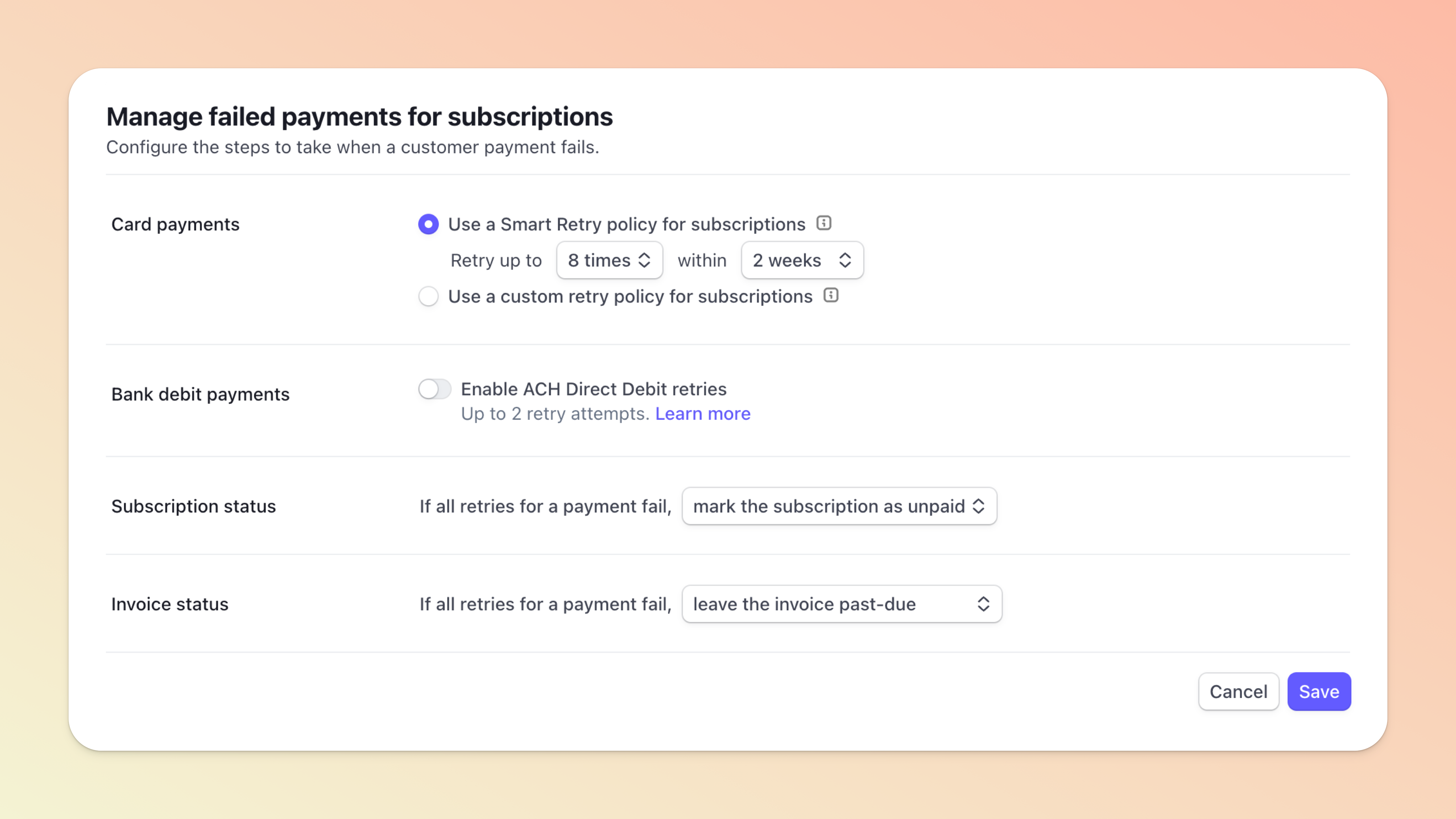Screen dimensions: 1456x819
Task: Click the "Enable ACH Direct Debit retries" label text
Action: pyautogui.click(x=593, y=389)
